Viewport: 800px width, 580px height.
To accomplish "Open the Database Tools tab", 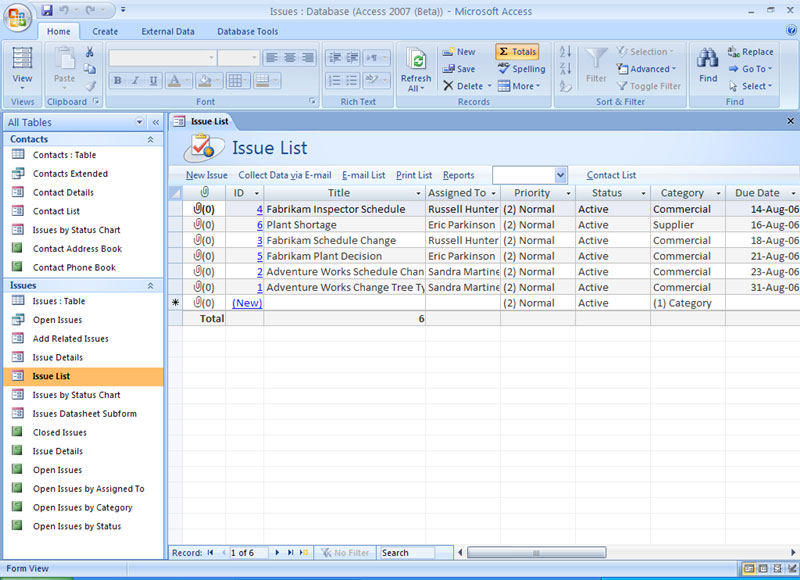I will click(247, 32).
